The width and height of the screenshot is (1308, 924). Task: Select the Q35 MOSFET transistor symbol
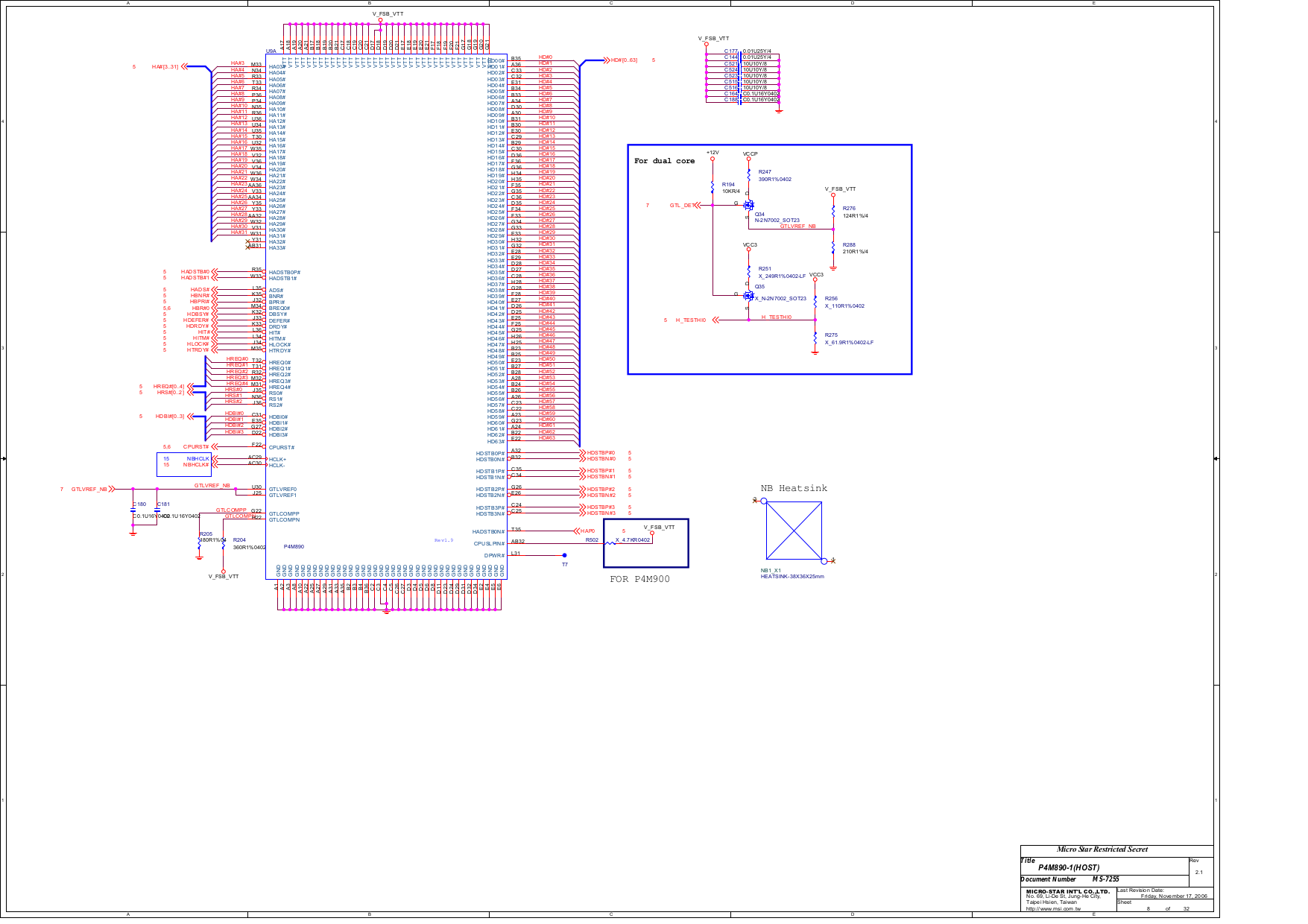pyautogui.click(x=748, y=295)
